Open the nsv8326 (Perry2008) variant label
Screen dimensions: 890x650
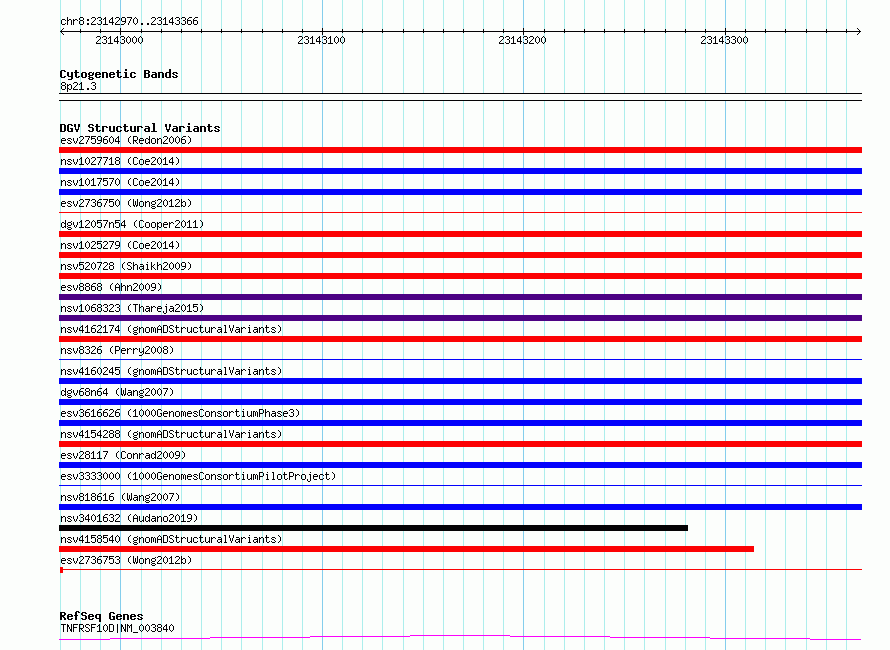pos(117,350)
